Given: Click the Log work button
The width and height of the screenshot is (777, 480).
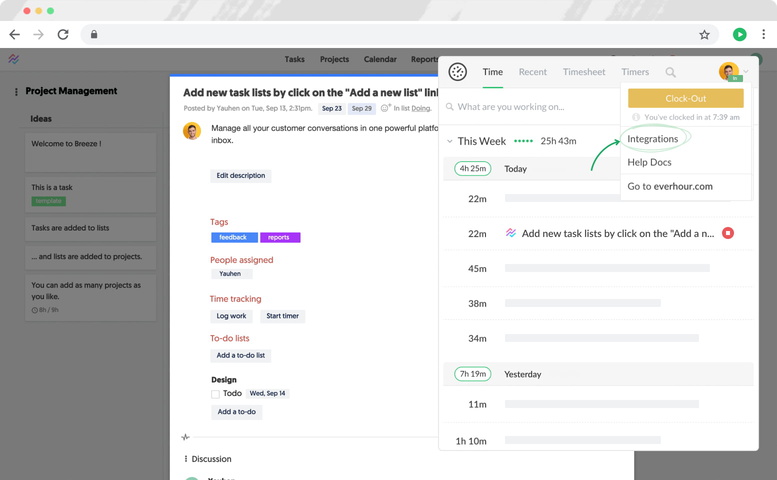Looking at the screenshot, I should (x=231, y=316).
